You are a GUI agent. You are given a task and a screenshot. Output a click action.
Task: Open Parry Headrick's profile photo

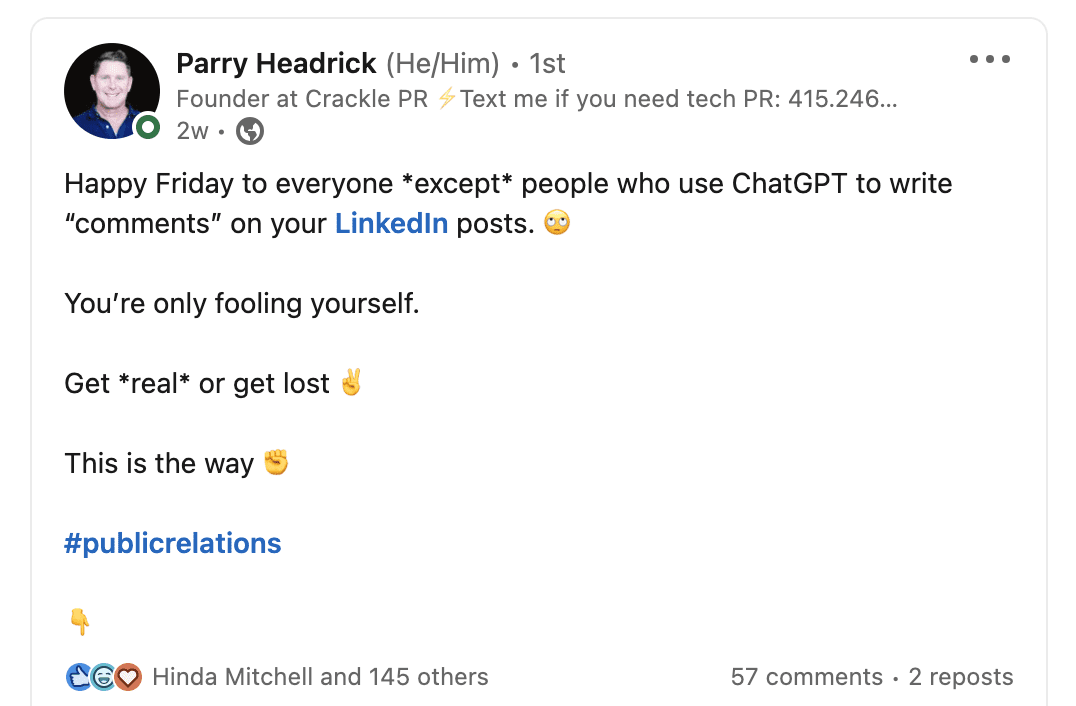112,91
